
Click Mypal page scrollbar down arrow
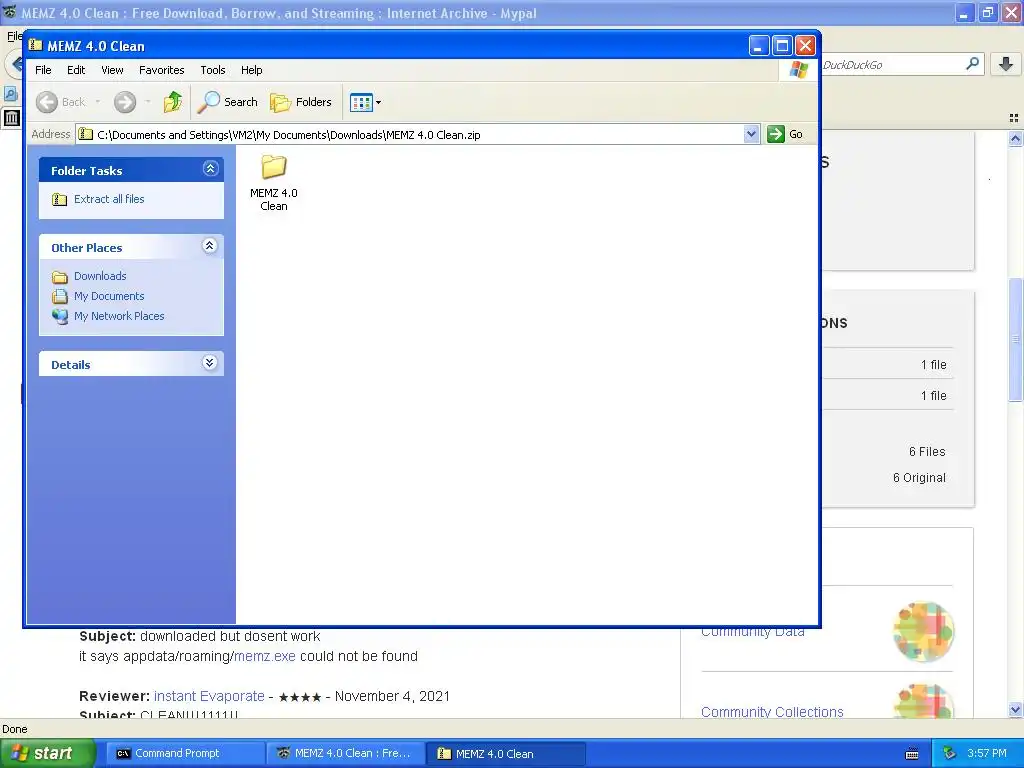(1016, 709)
